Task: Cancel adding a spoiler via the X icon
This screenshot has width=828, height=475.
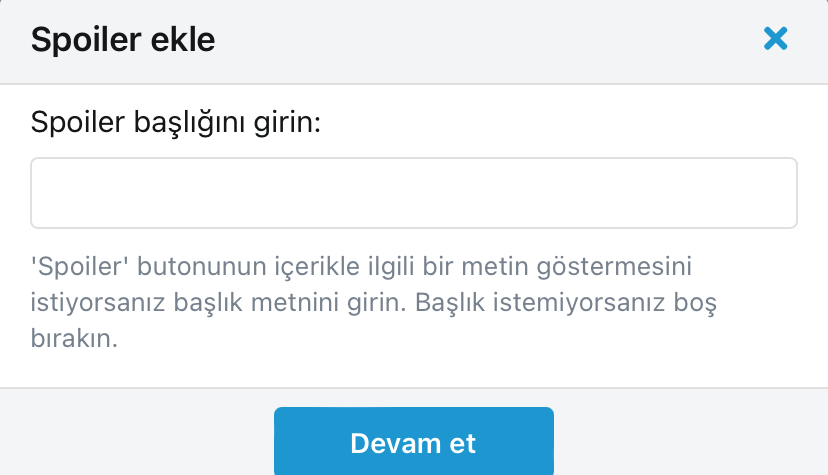Action: click(775, 39)
